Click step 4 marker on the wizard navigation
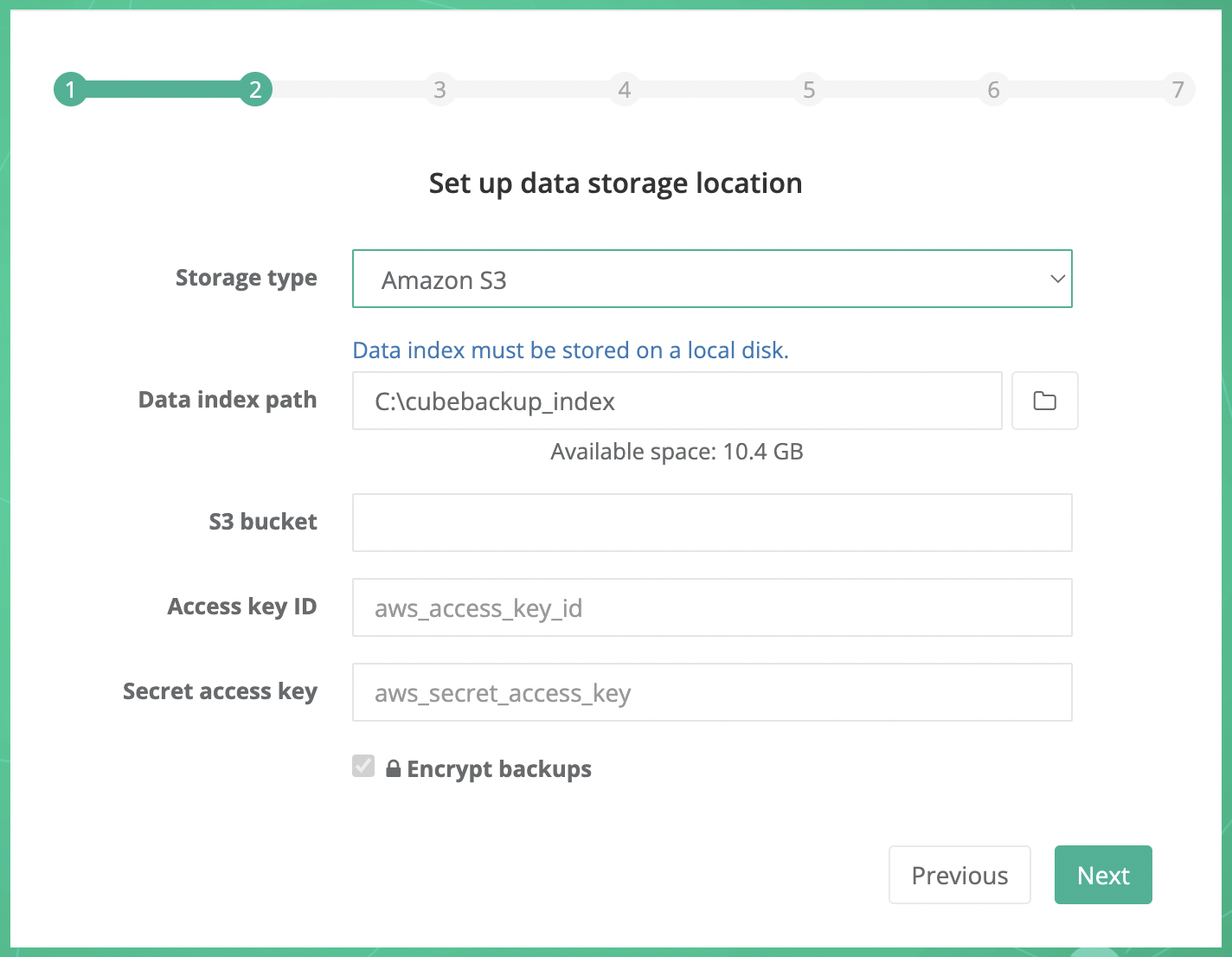 point(625,89)
